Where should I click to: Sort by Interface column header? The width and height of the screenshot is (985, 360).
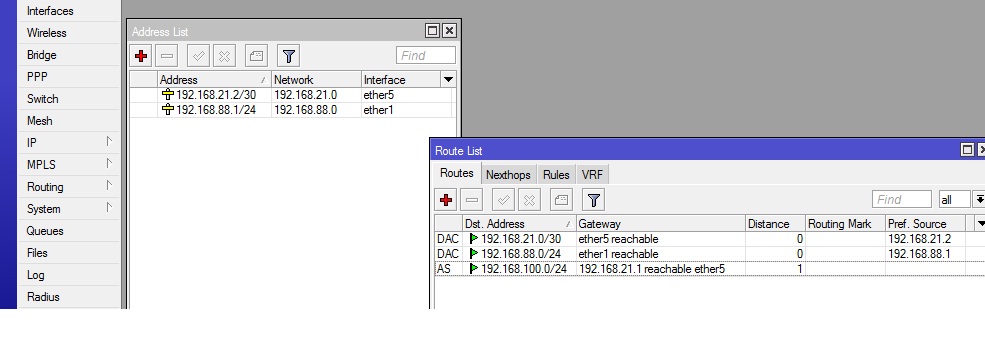pyautogui.click(x=401, y=80)
